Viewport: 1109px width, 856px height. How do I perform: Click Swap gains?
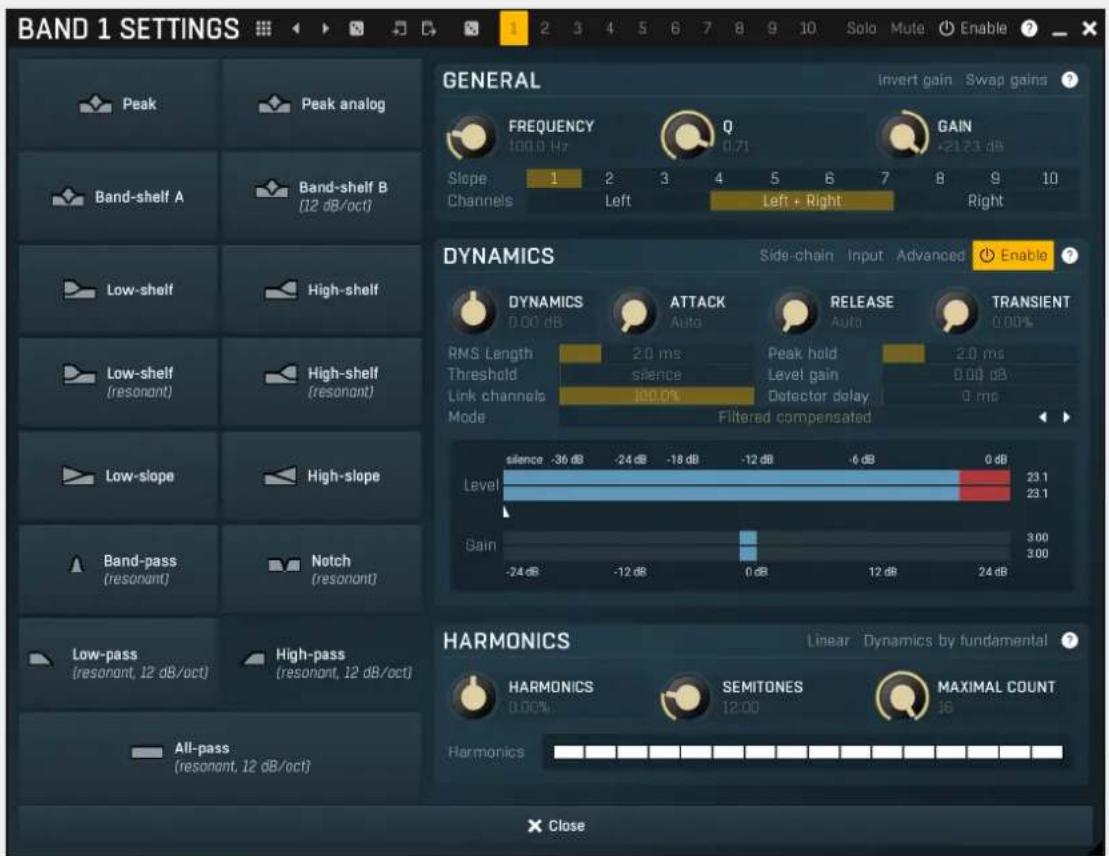click(1006, 80)
